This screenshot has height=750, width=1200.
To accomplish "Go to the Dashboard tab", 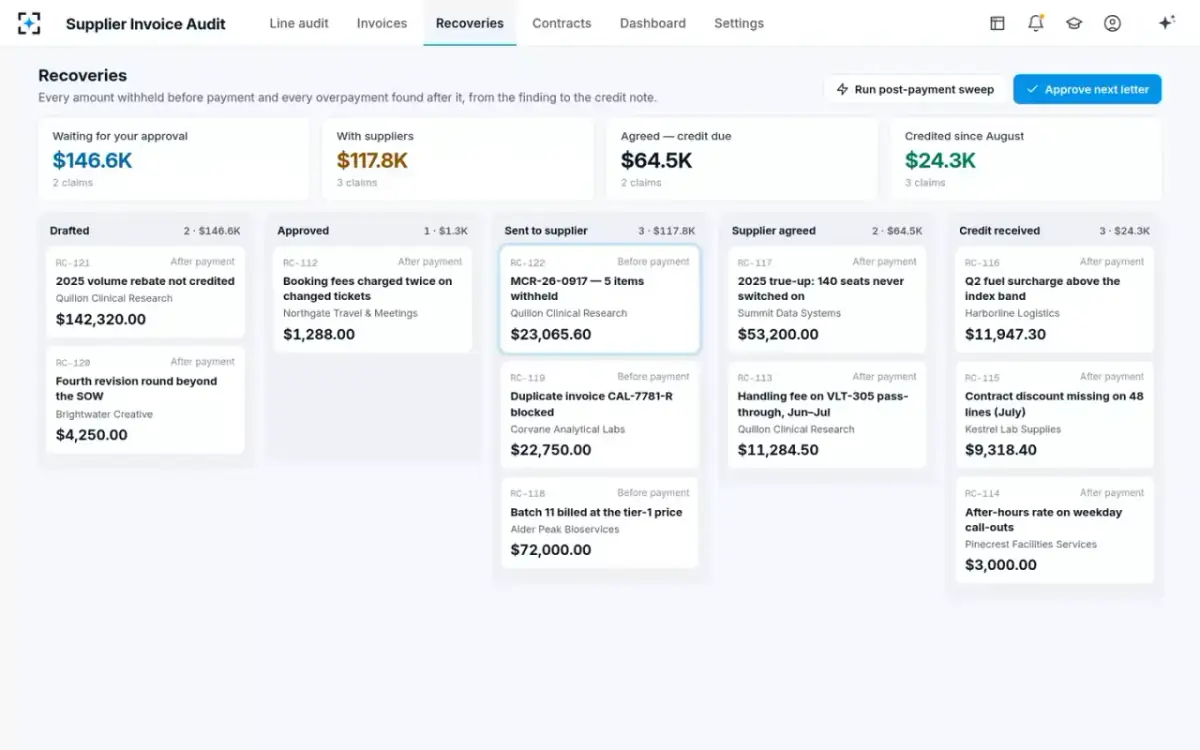I will 653,23.
